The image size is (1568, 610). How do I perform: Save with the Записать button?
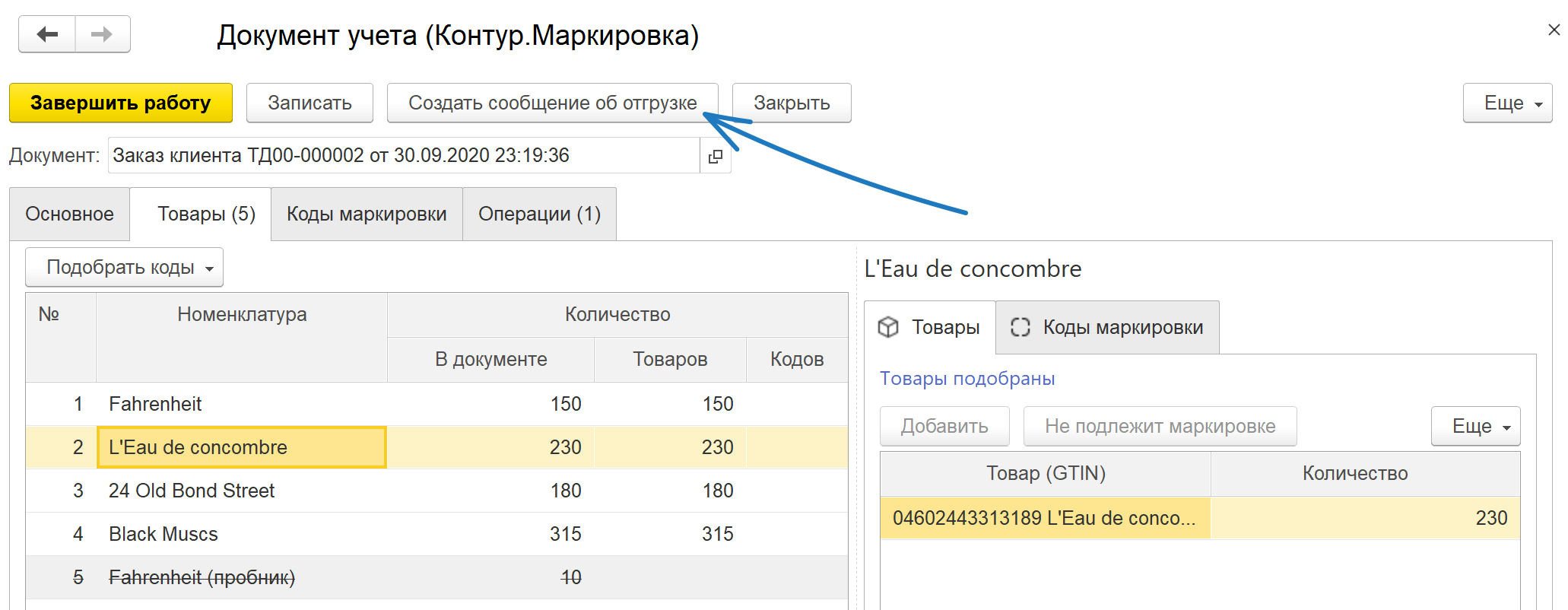(x=309, y=103)
